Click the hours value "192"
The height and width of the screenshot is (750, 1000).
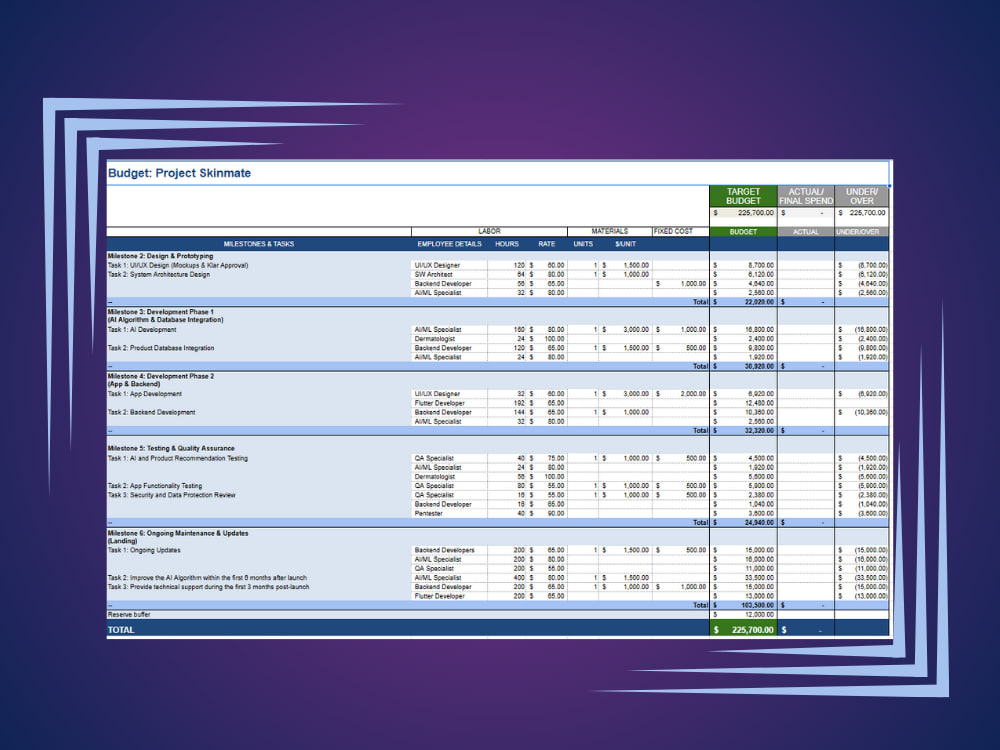click(x=518, y=403)
